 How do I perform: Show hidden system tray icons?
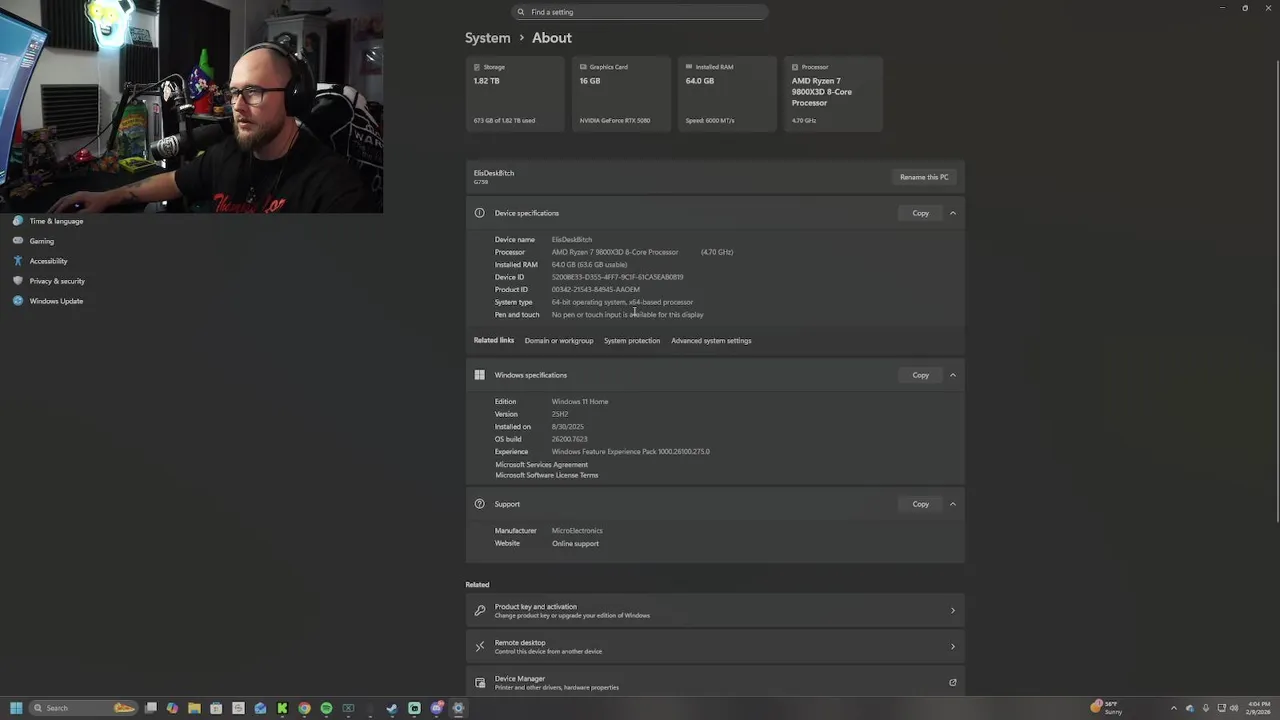click(x=1174, y=708)
